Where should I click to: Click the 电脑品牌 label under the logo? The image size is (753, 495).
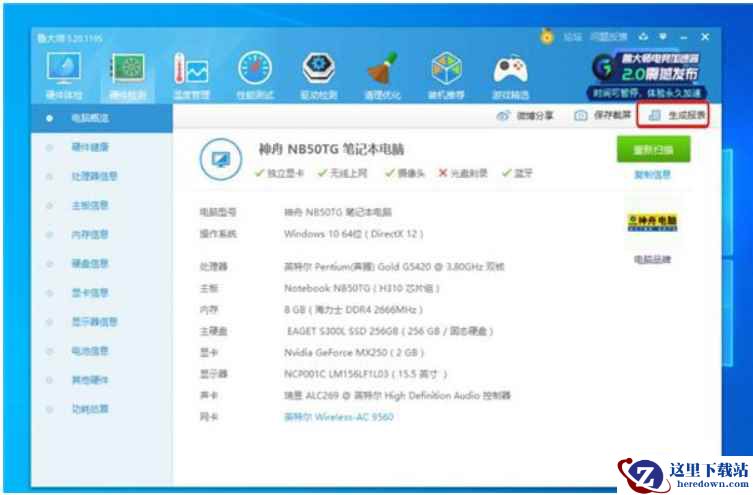[x=653, y=260]
